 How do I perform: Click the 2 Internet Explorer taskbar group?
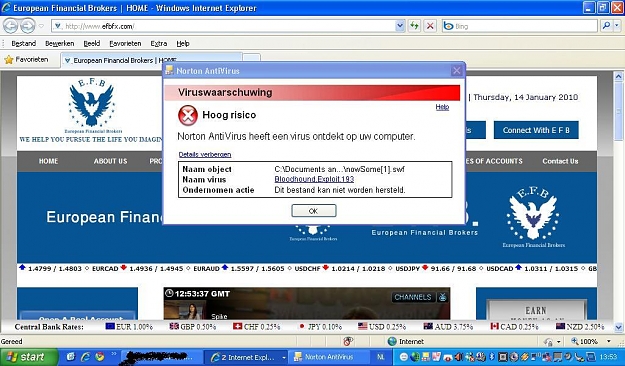click(246, 357)
